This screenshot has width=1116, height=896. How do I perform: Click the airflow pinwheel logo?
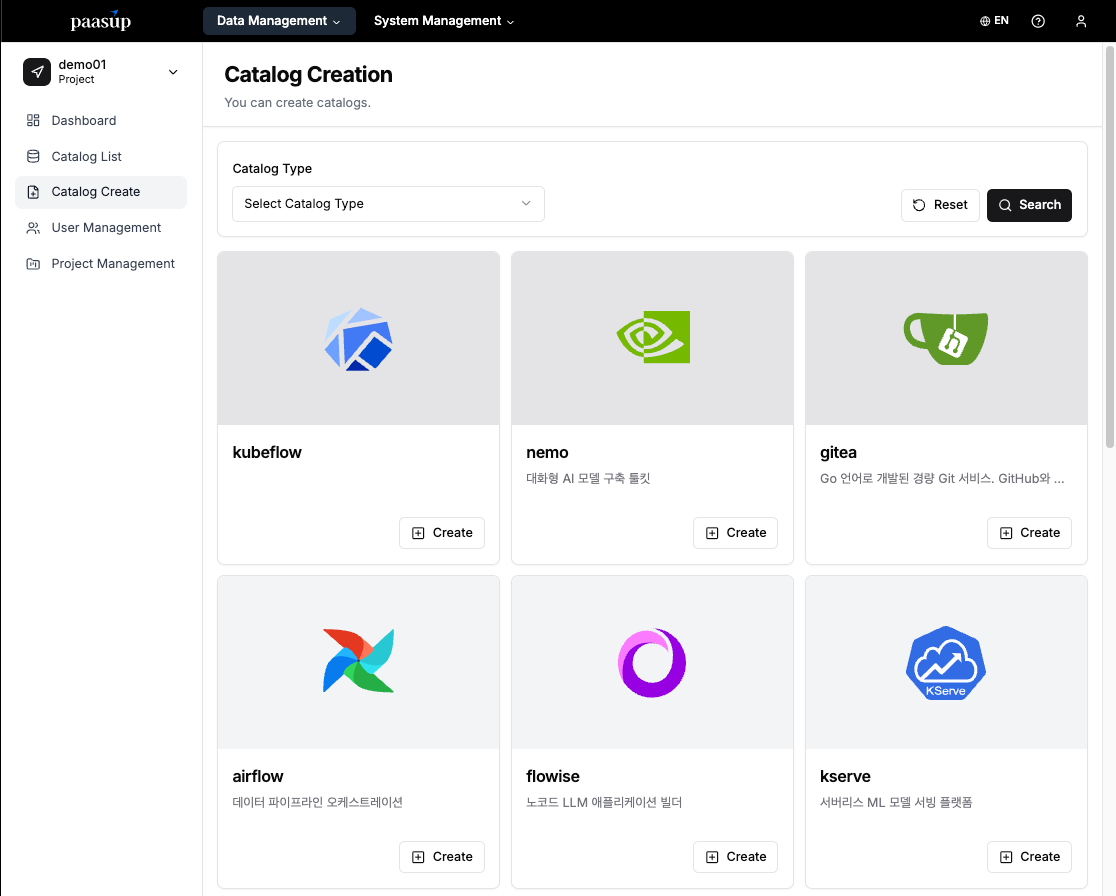click(x=358, y=660)
